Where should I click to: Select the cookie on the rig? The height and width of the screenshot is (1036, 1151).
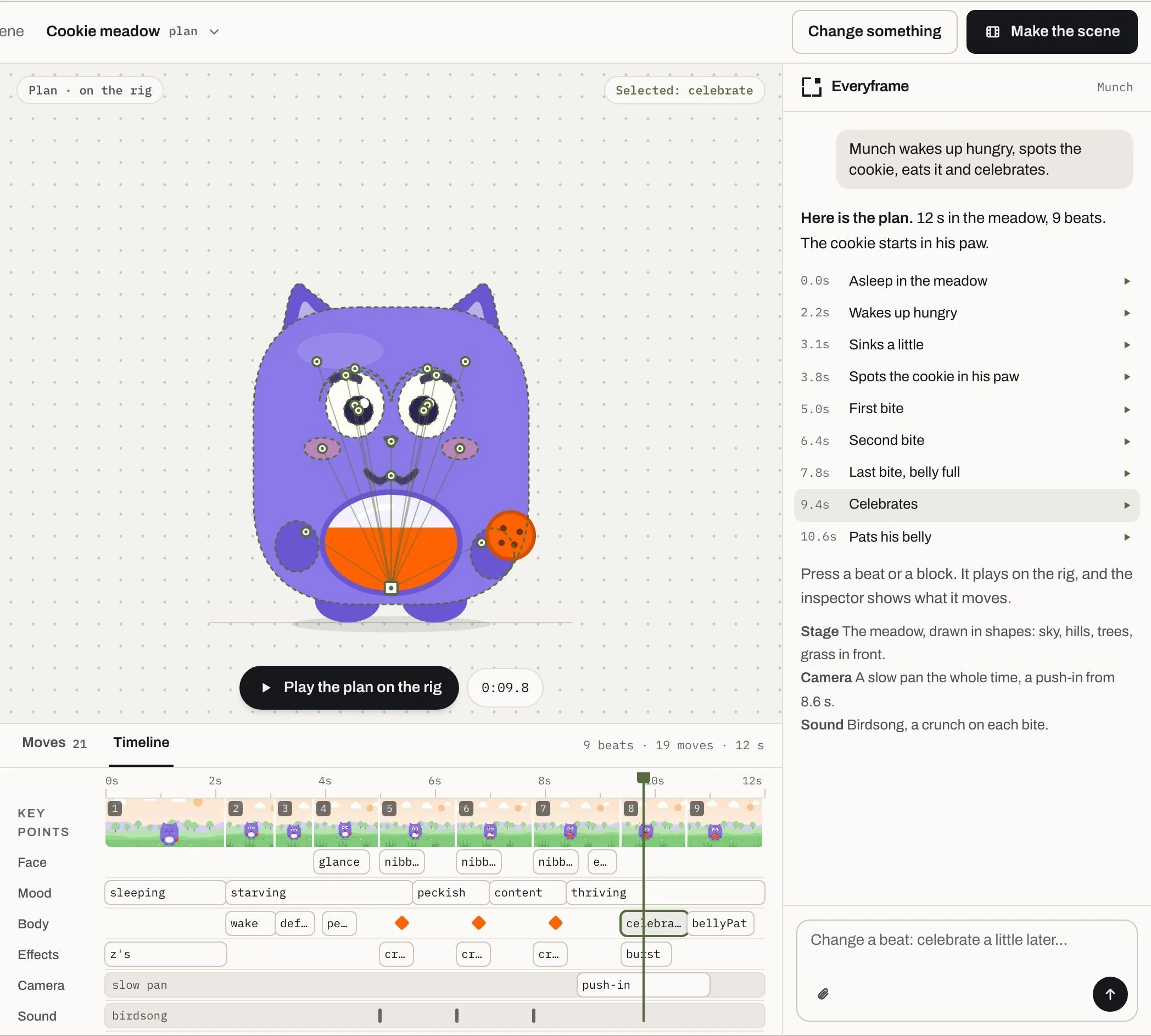point(510,535)
